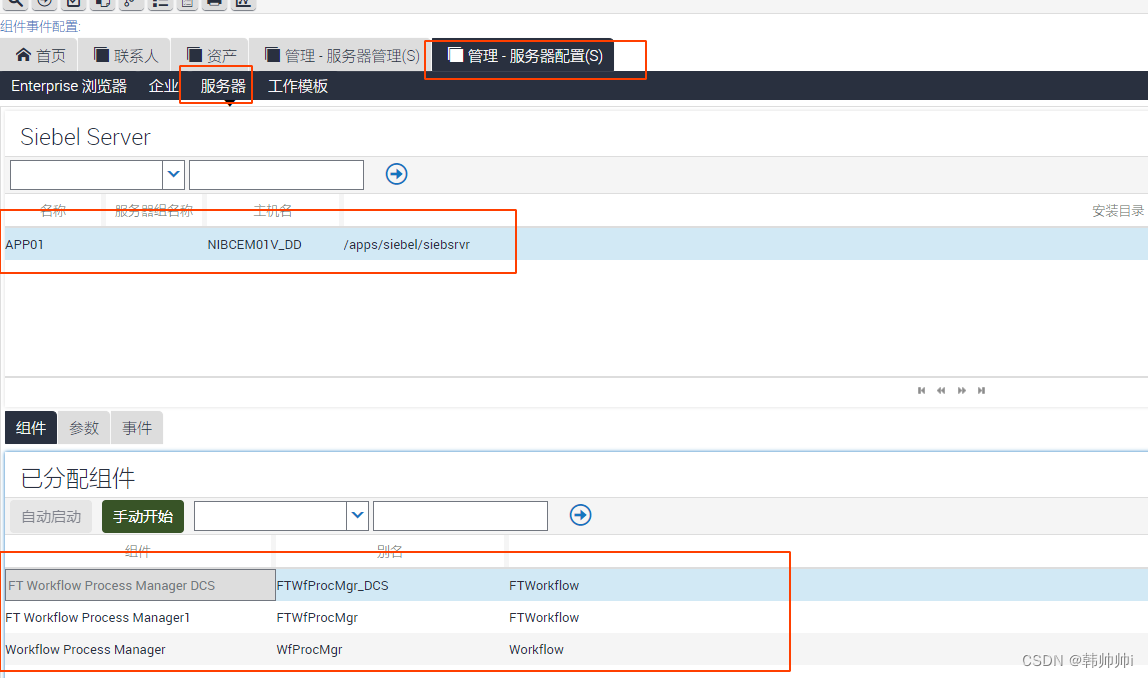Click the FTWfProcMgr alias cell

[317, 618]
